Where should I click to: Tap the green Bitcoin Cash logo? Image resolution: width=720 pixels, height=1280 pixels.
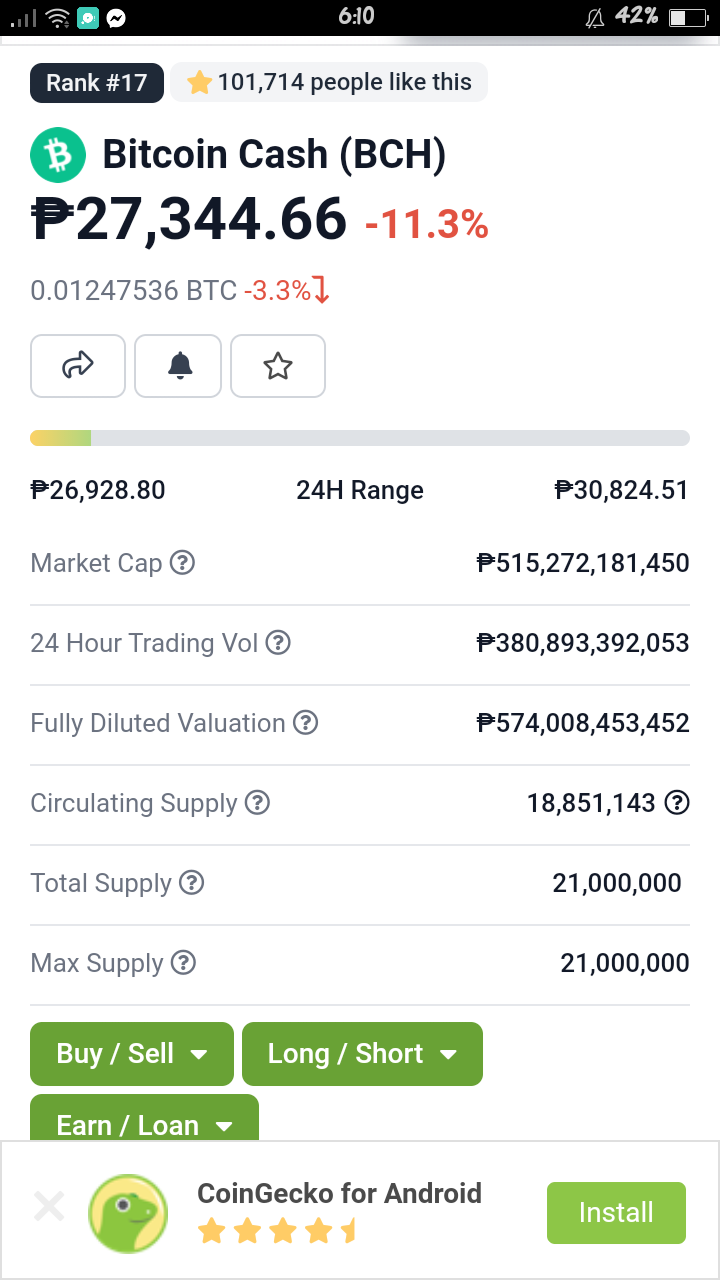click(58, 155)
